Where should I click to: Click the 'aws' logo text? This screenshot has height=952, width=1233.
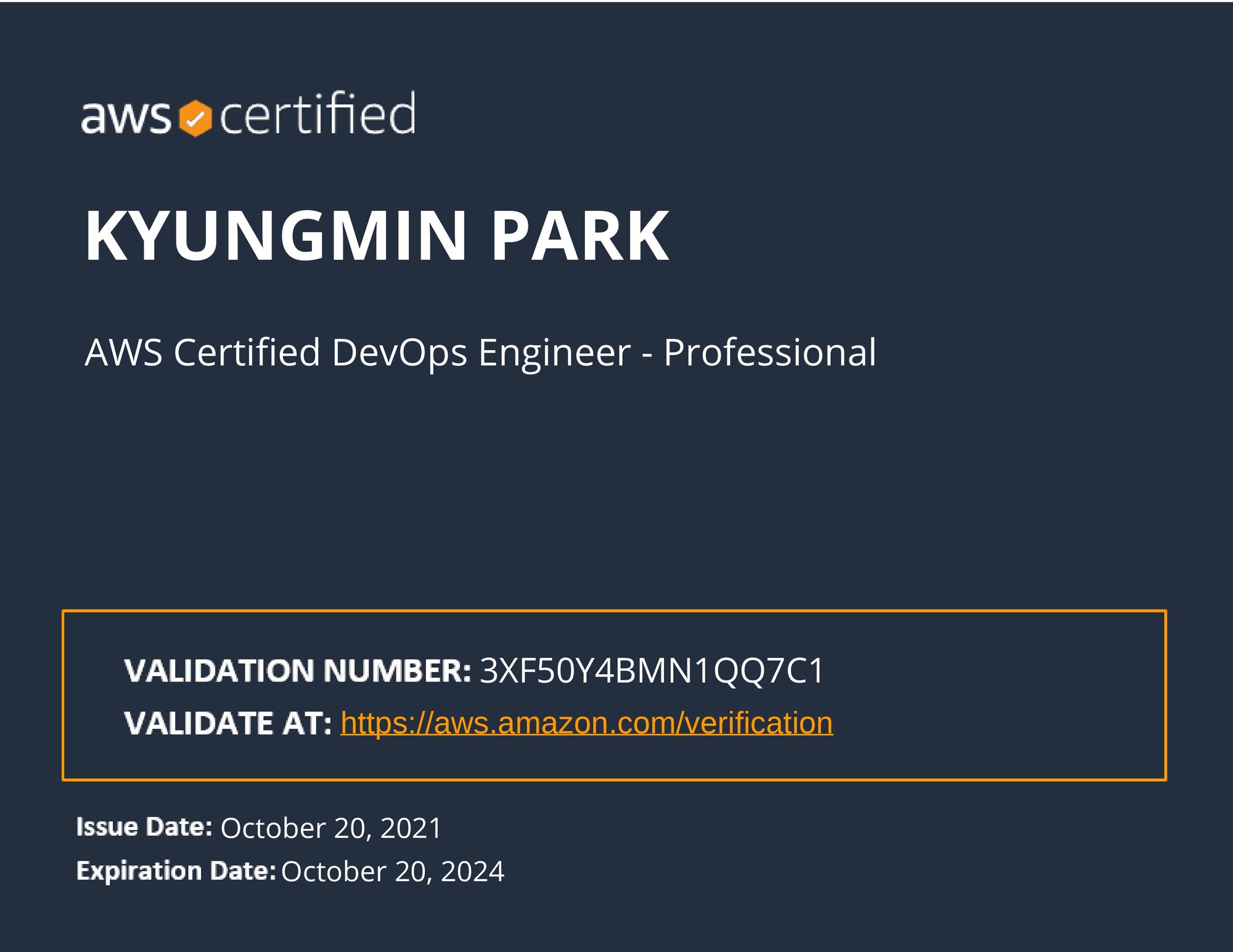tap(126, 117)
